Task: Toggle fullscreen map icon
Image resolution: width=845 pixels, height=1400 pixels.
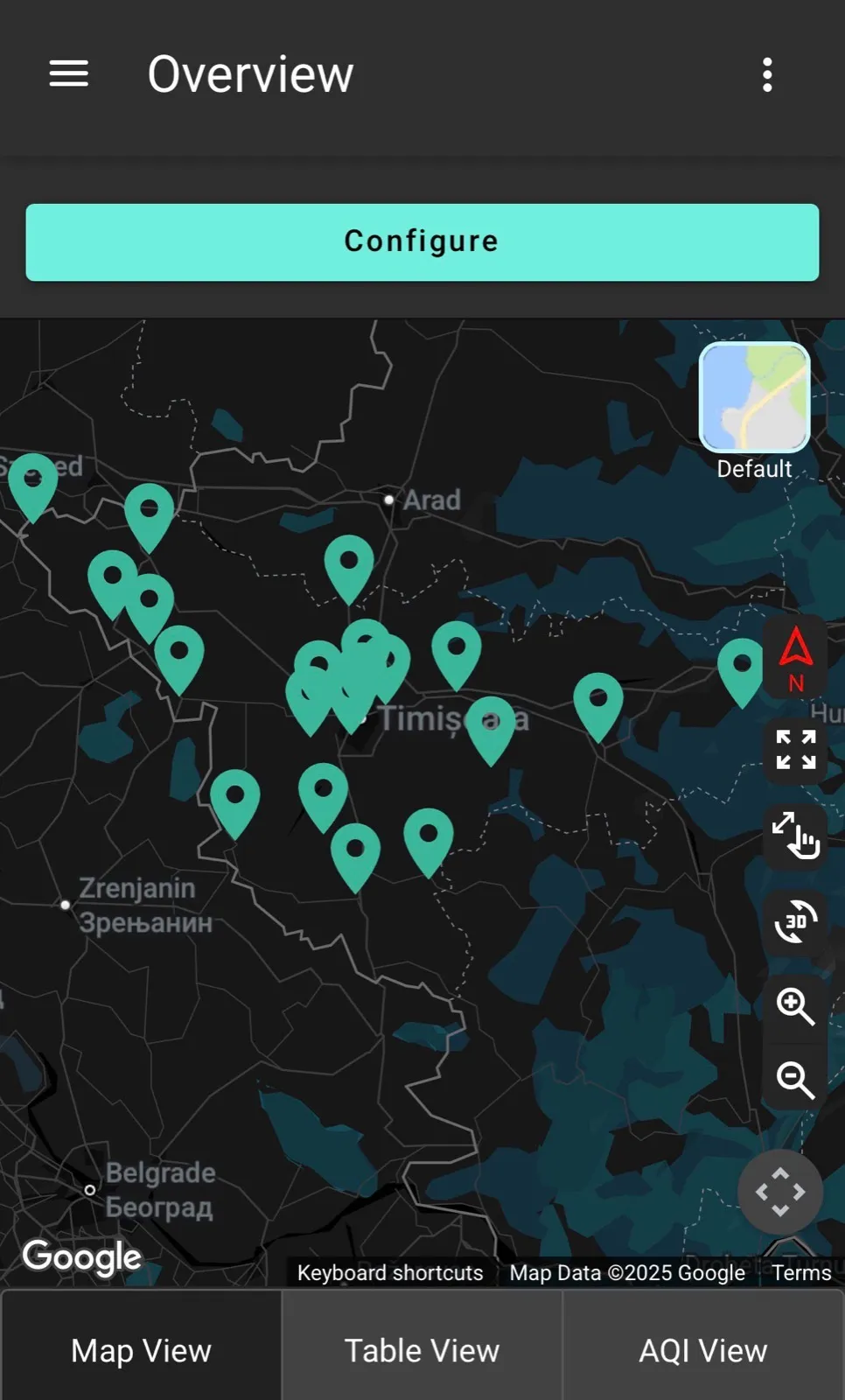Action: [x=795, y=750]
